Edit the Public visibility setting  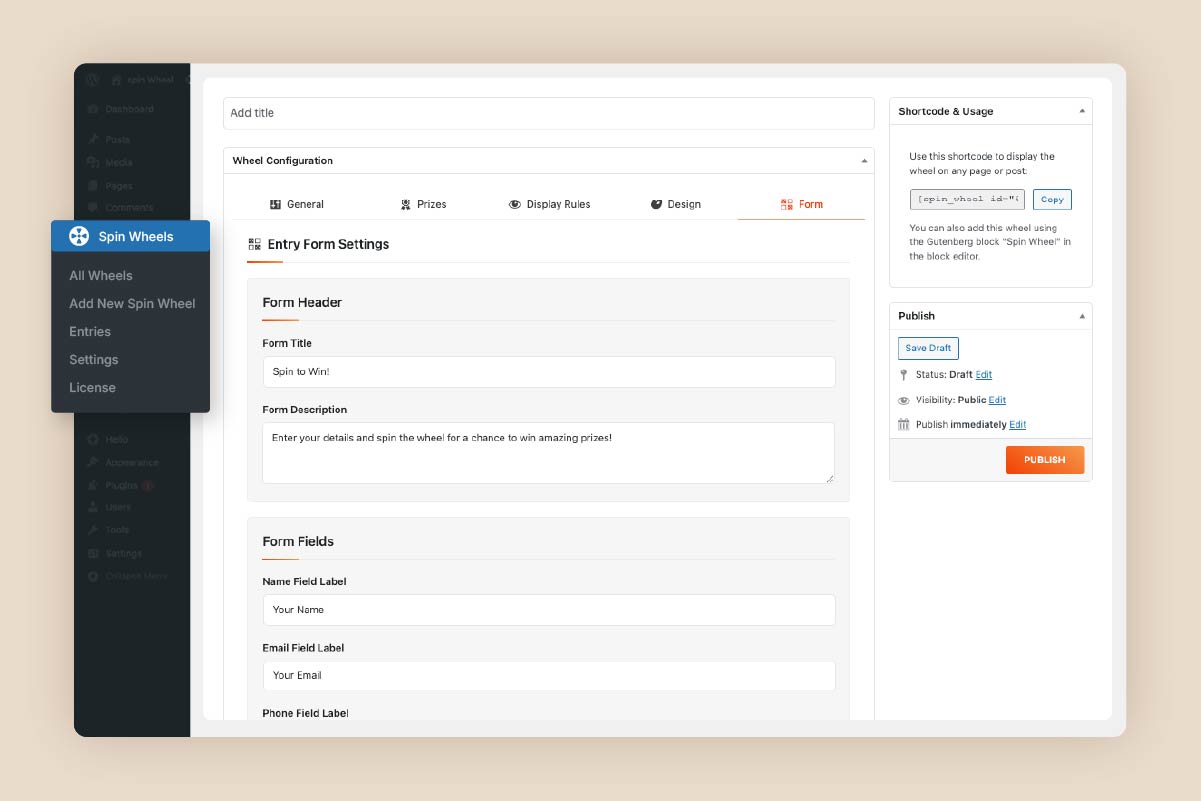tap(996, 399)
